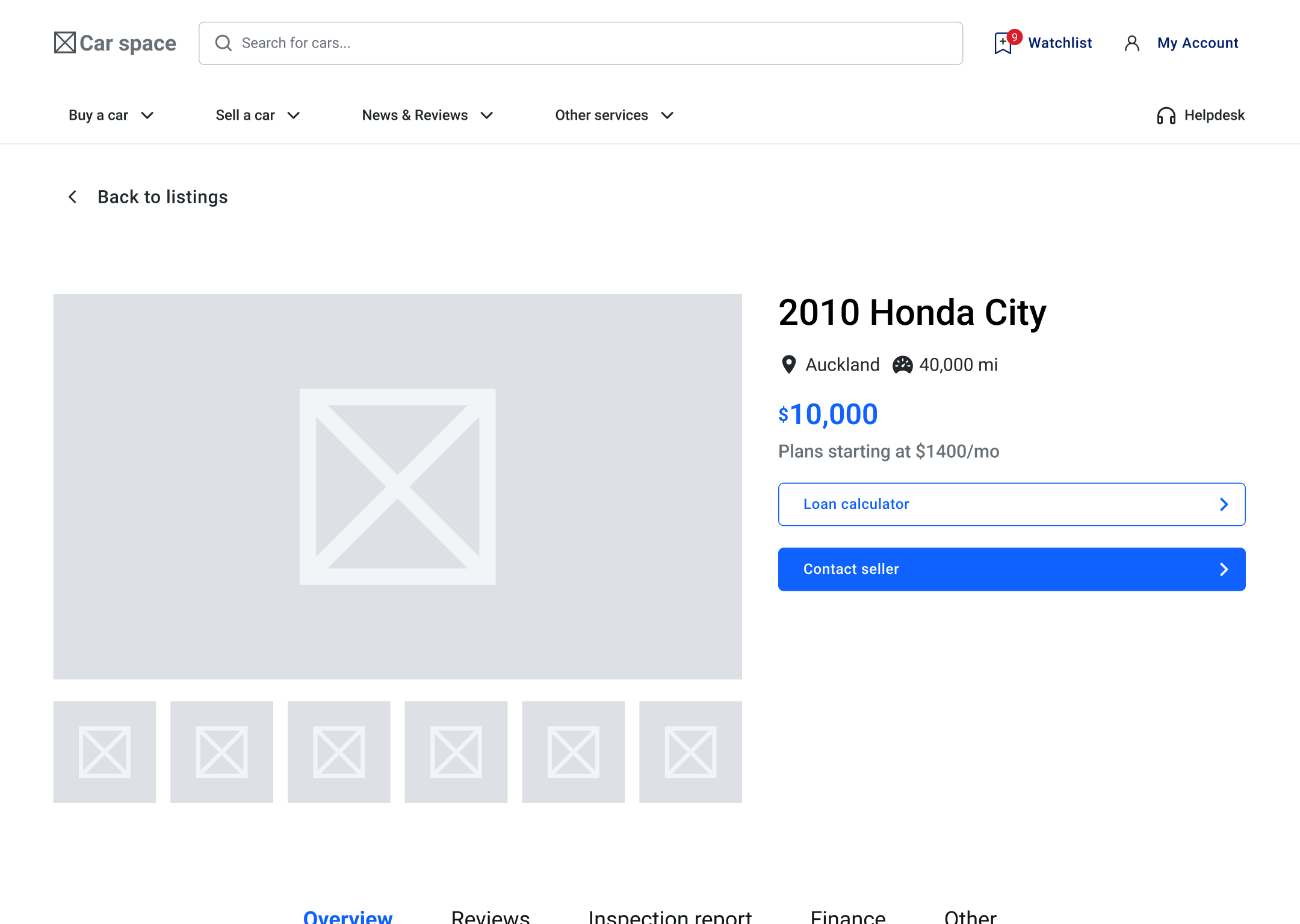This screenshot has width=1300, height=924.
Task: Switch to the Reviews tab
Action: click(491, 916)
